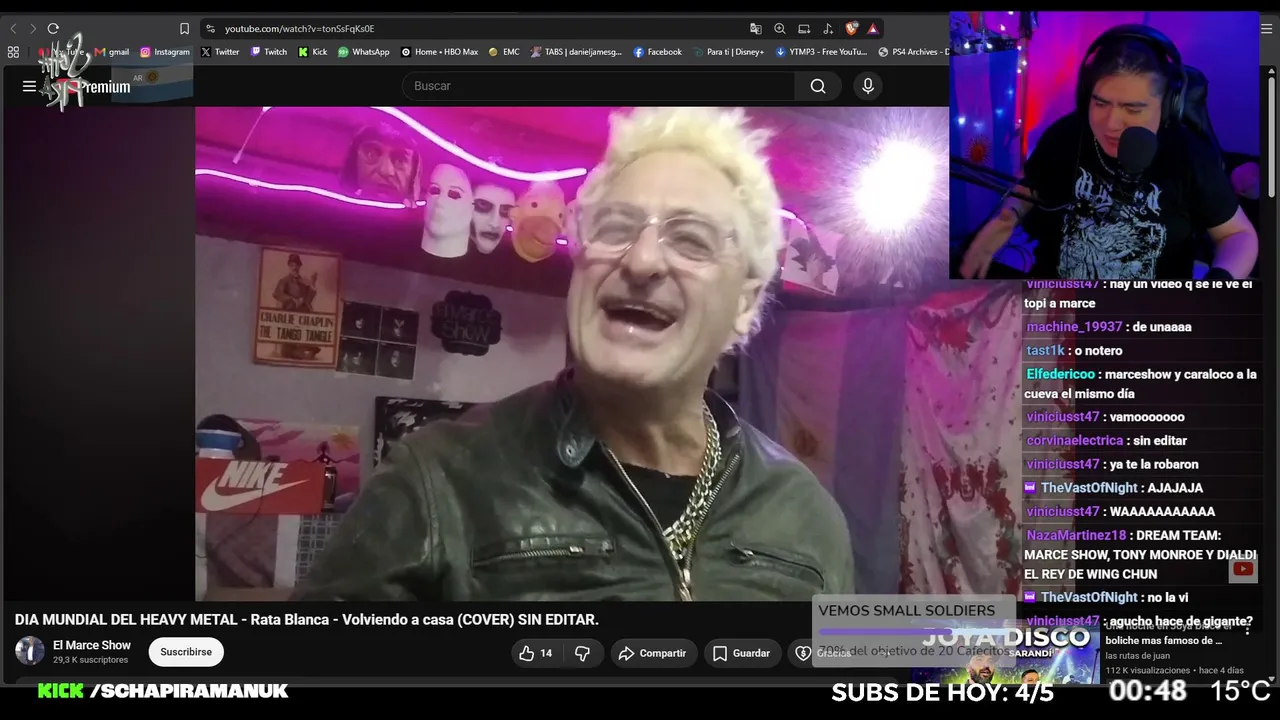Search by voice with the microphone
Screen dimensions: 1280x720
(868, 86)
